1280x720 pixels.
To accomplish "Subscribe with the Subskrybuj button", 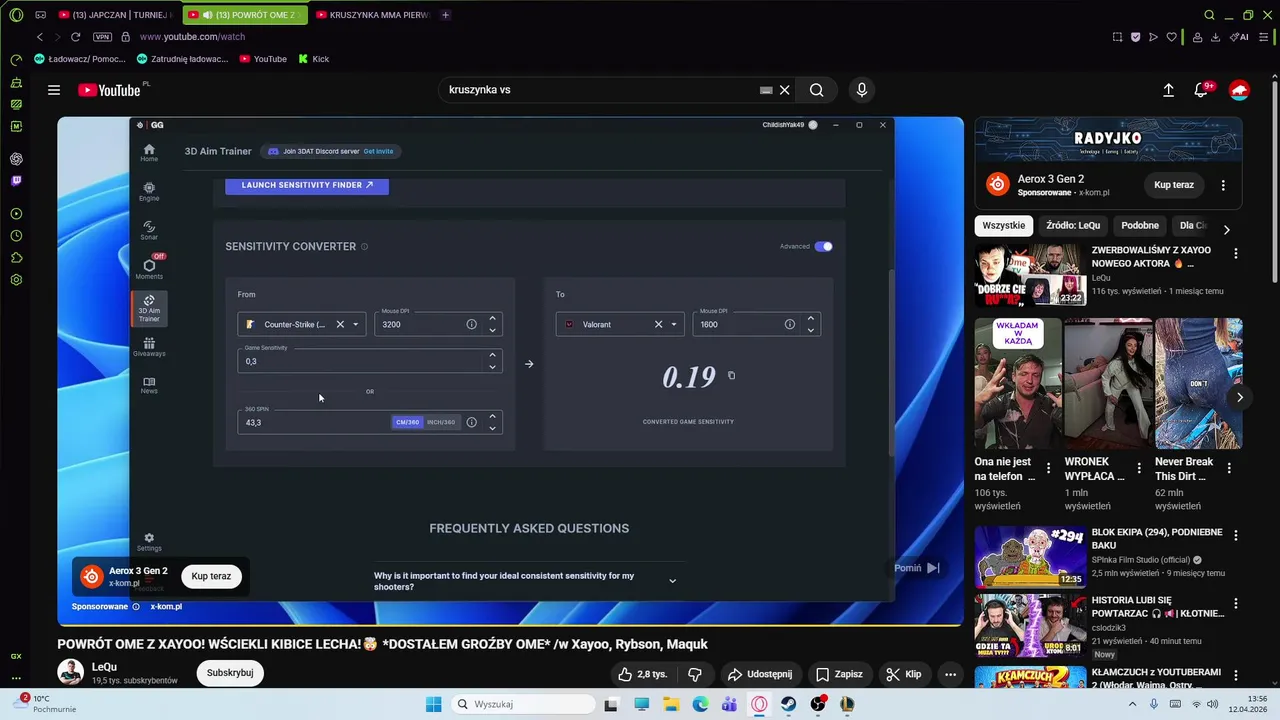I will tap(230, 673).
